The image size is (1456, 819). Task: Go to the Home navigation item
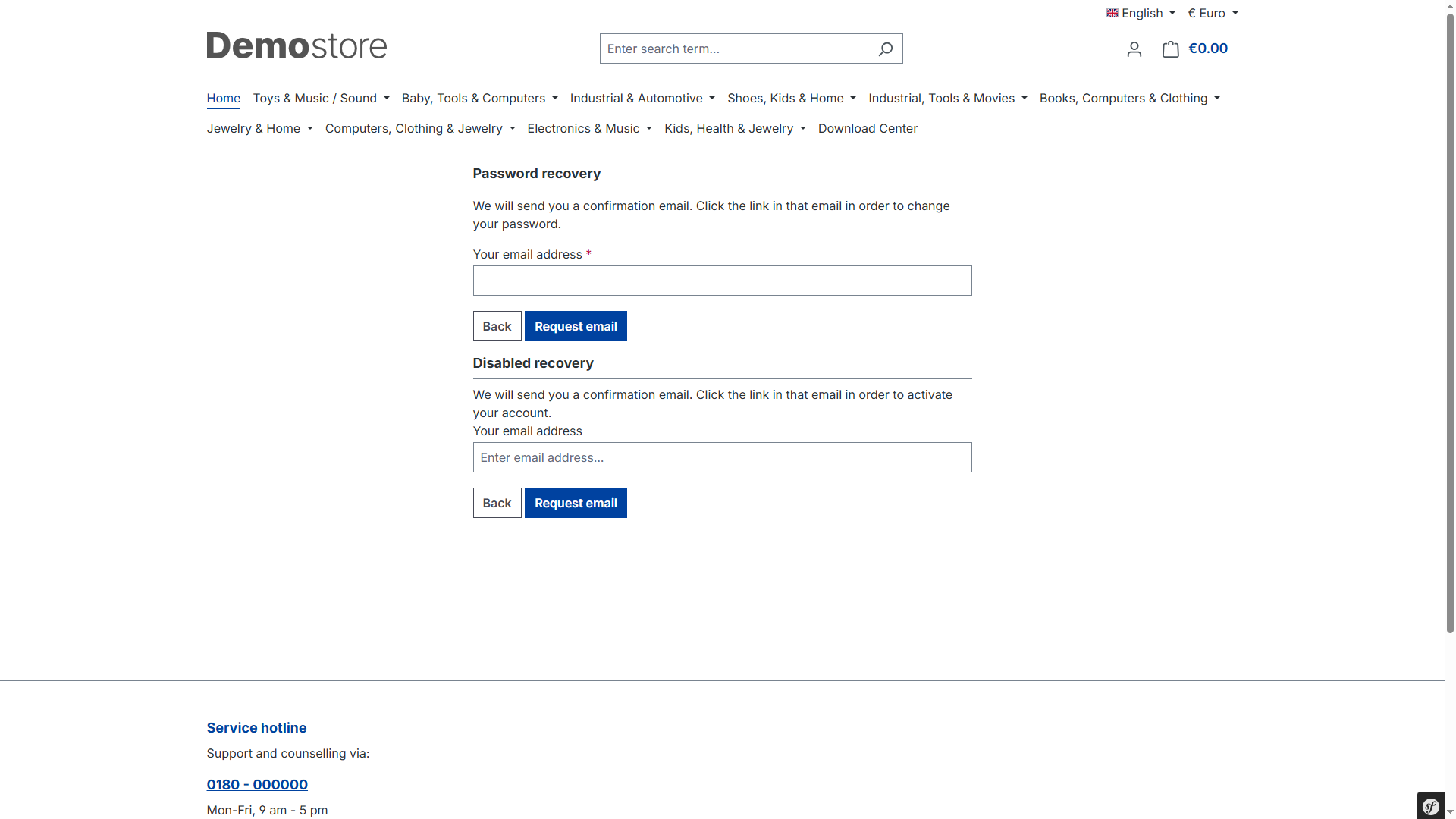click(x=223, y=99)
